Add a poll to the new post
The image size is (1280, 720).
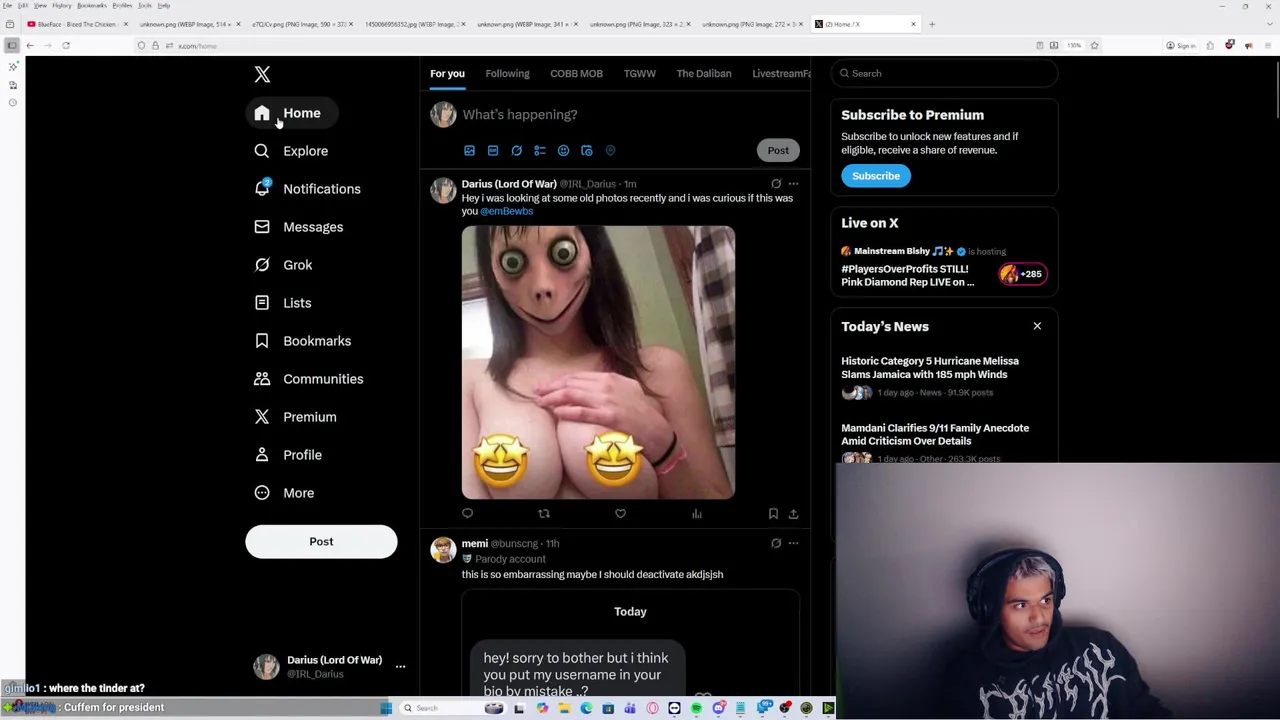click(540, 151)
